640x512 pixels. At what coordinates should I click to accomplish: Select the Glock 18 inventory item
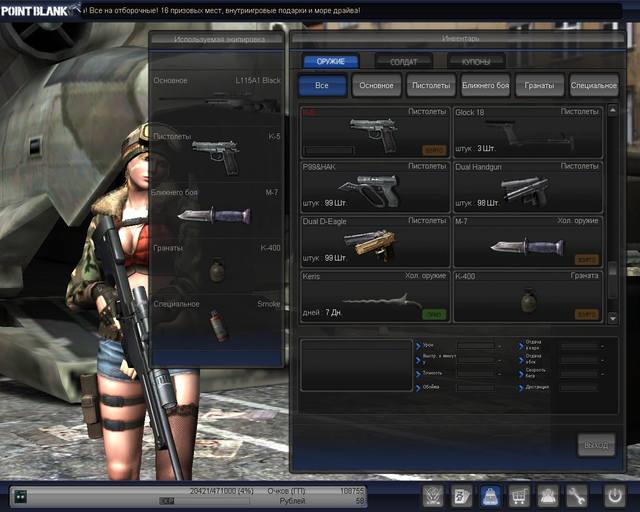[527, 132]
